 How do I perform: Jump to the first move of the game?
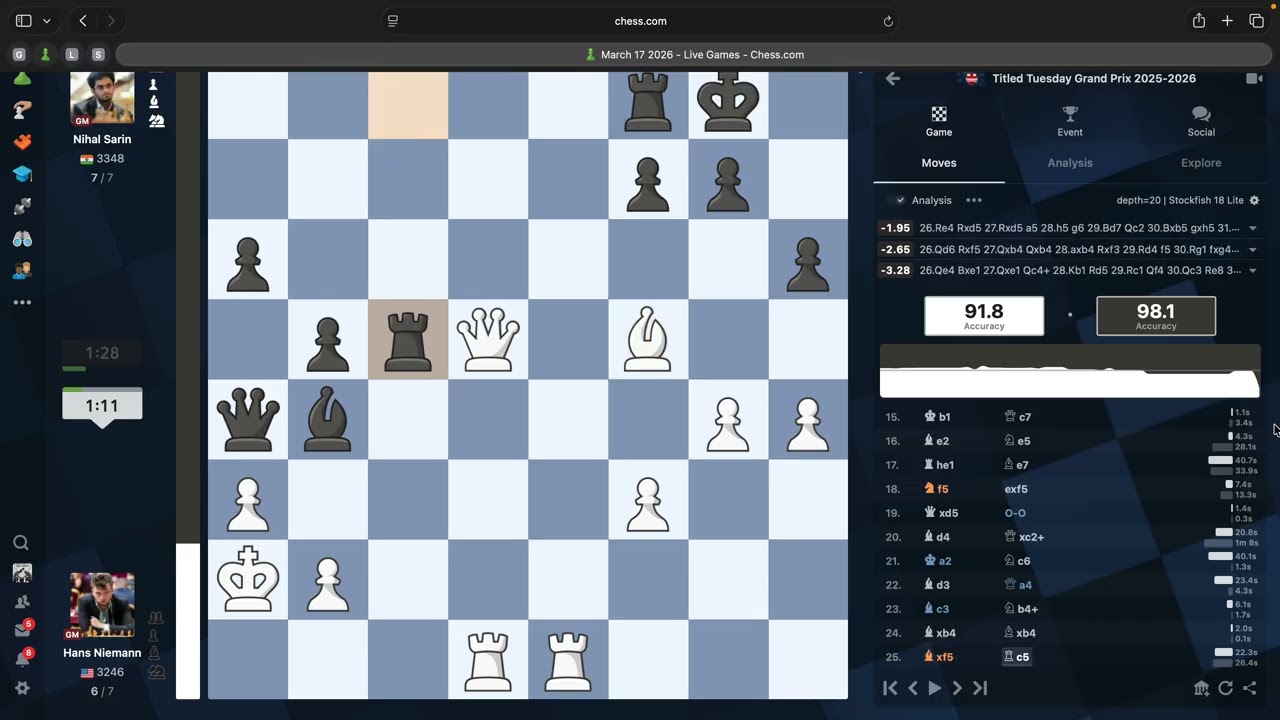889,688
